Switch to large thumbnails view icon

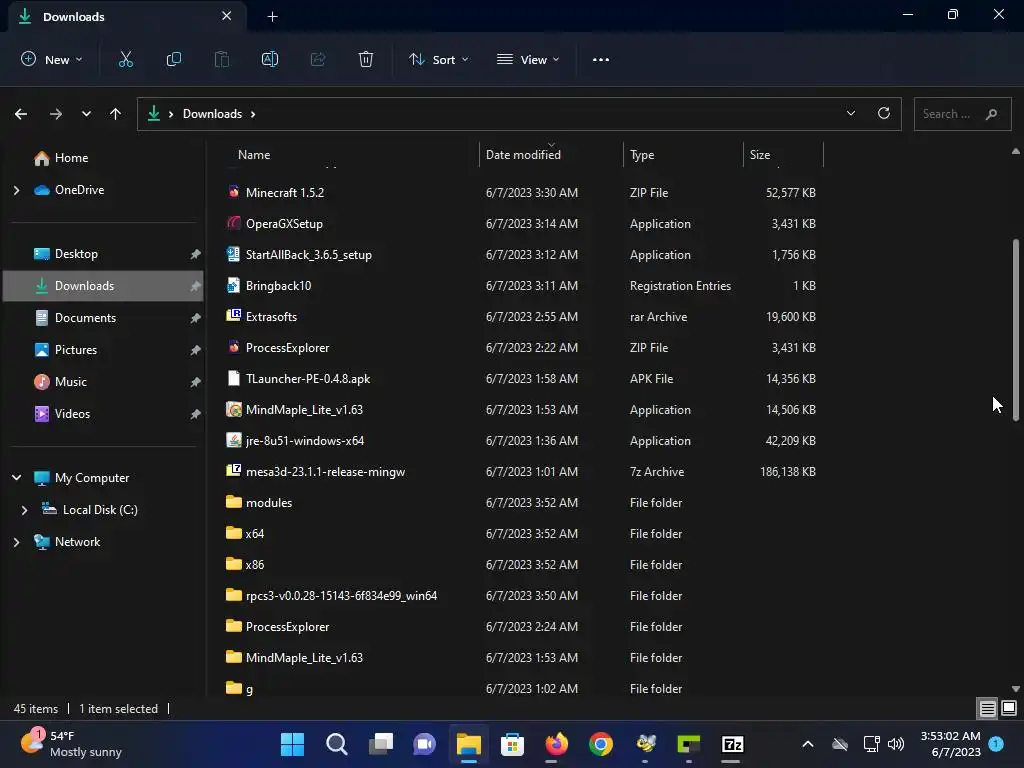1009,708
